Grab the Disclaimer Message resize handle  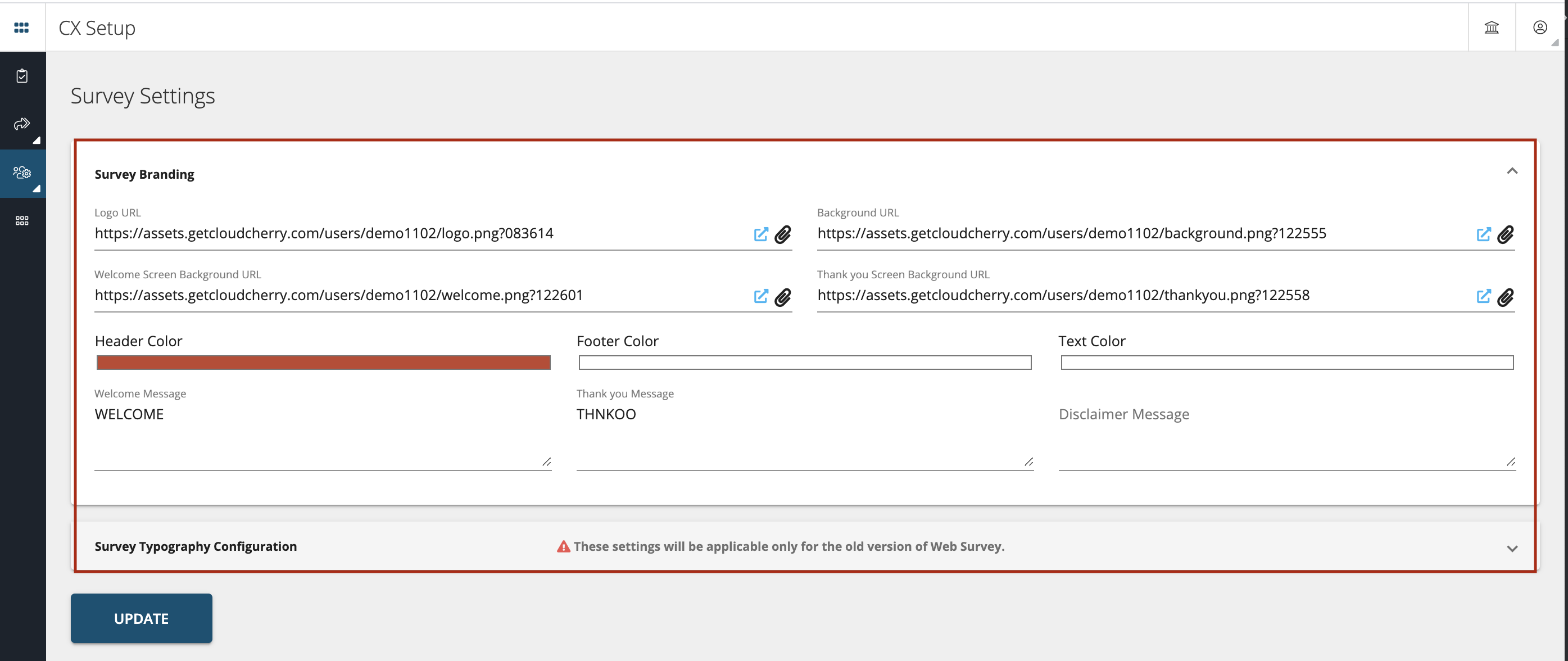tap(1511, 462)
